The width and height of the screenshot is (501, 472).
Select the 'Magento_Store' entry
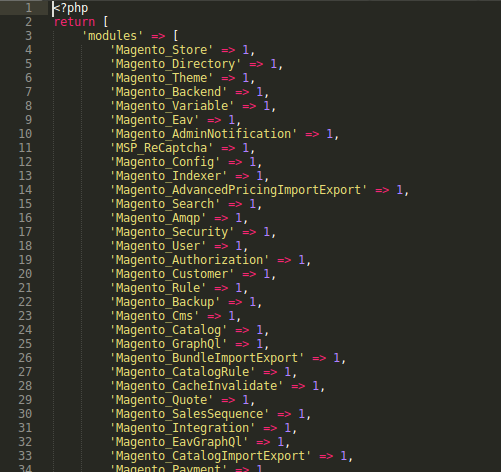[x=162, y=50]
